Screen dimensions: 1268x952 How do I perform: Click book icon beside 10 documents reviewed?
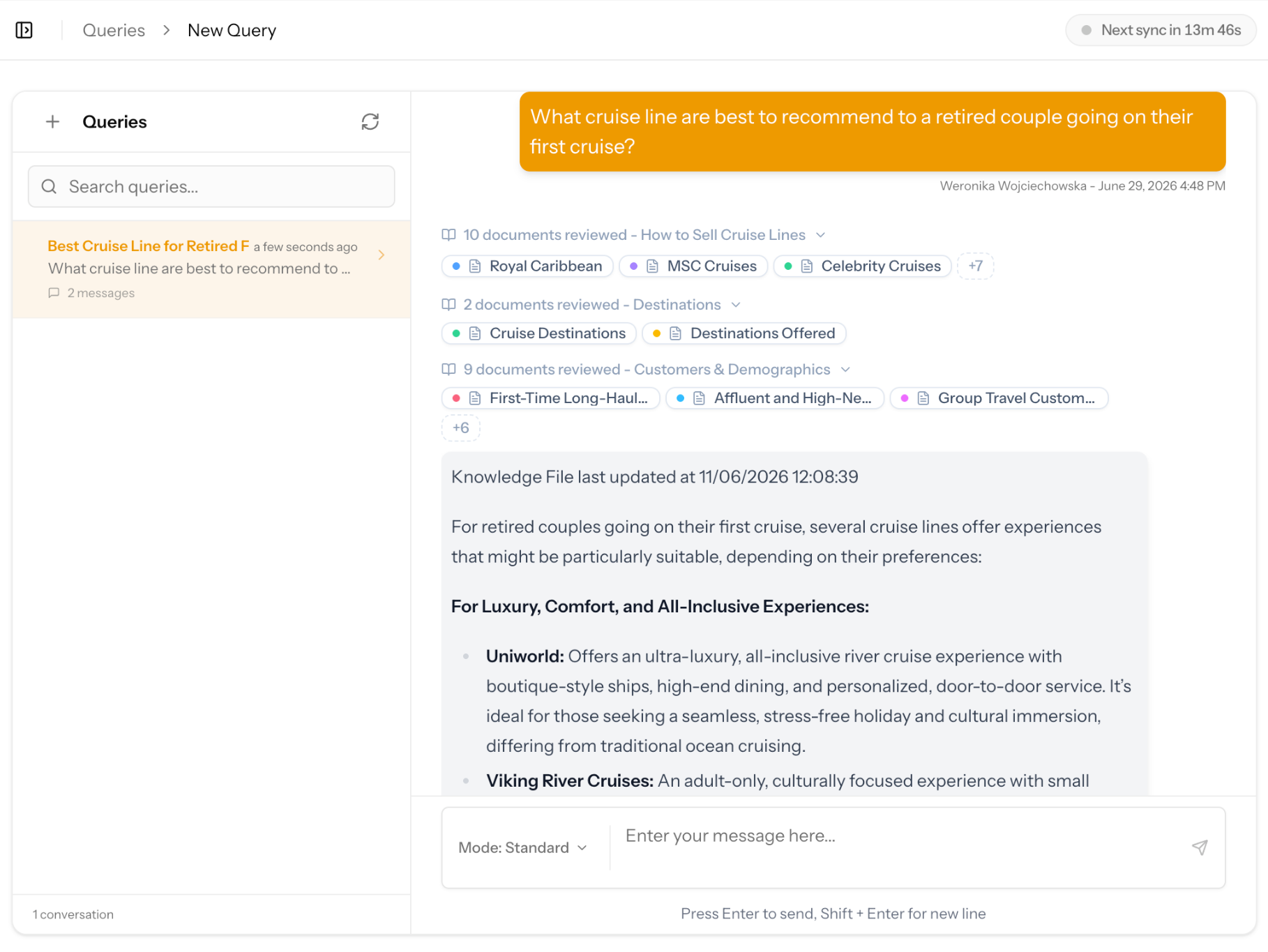point(449,235)
